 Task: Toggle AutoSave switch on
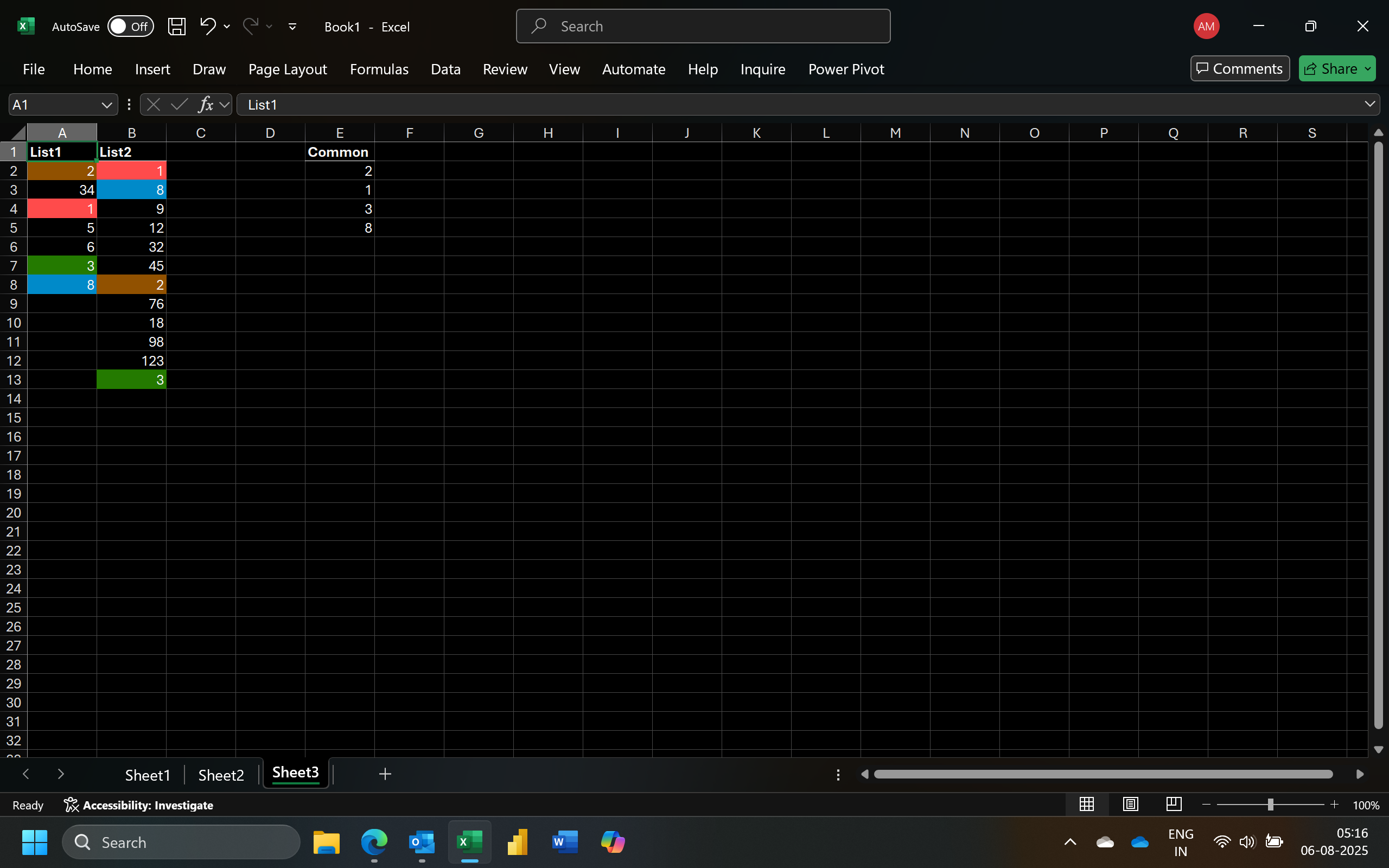131,27
